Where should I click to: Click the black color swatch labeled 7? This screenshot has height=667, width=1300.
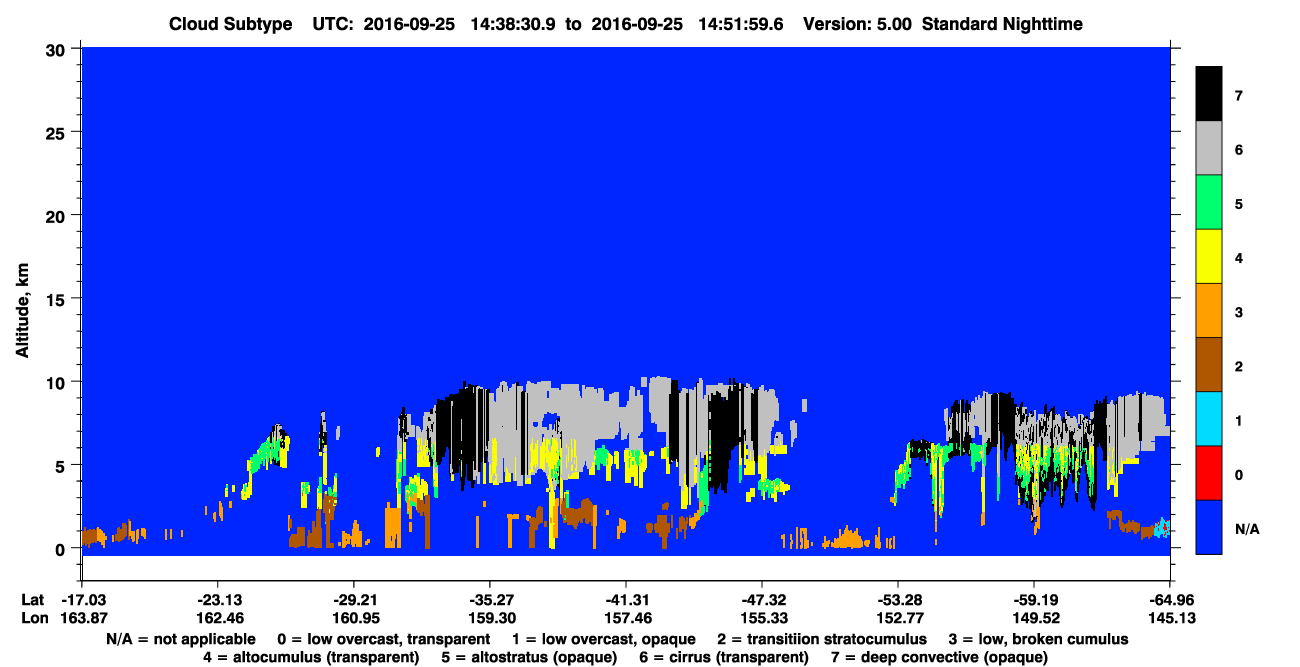[1209, 94]
